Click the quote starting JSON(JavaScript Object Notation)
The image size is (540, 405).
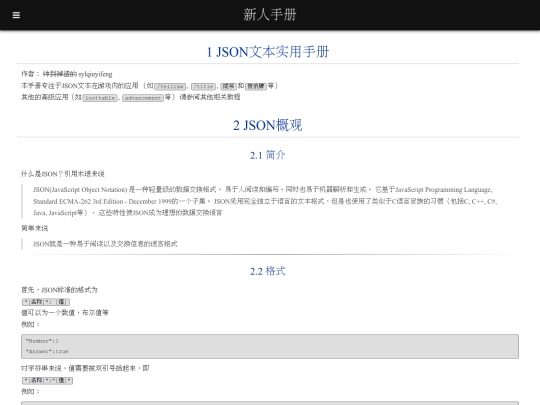click(263, 190)
